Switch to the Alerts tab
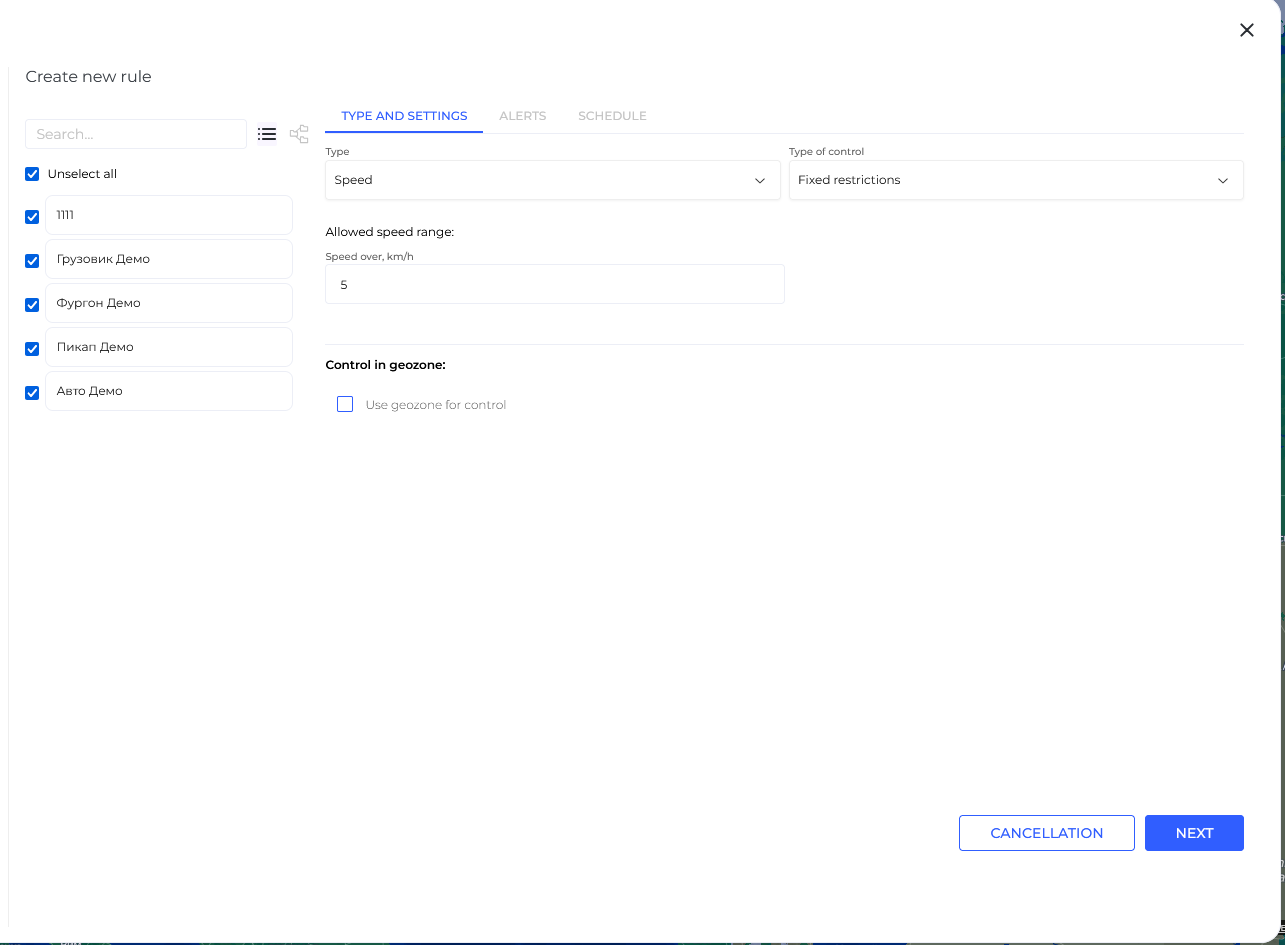The height and width of the screenshot is (945, 1285). point(522,116)
